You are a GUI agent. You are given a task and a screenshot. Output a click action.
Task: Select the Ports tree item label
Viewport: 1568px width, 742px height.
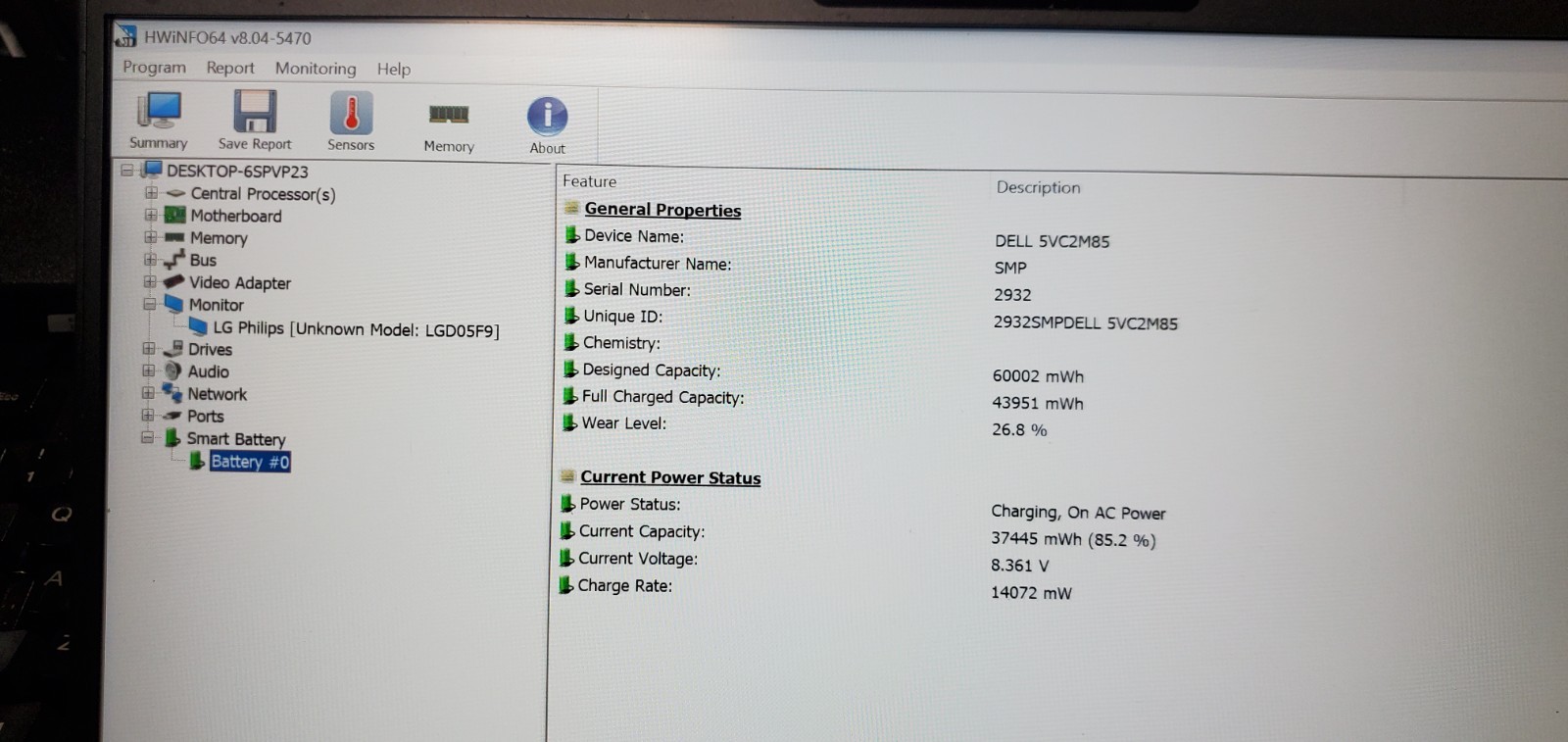[206, 417]
